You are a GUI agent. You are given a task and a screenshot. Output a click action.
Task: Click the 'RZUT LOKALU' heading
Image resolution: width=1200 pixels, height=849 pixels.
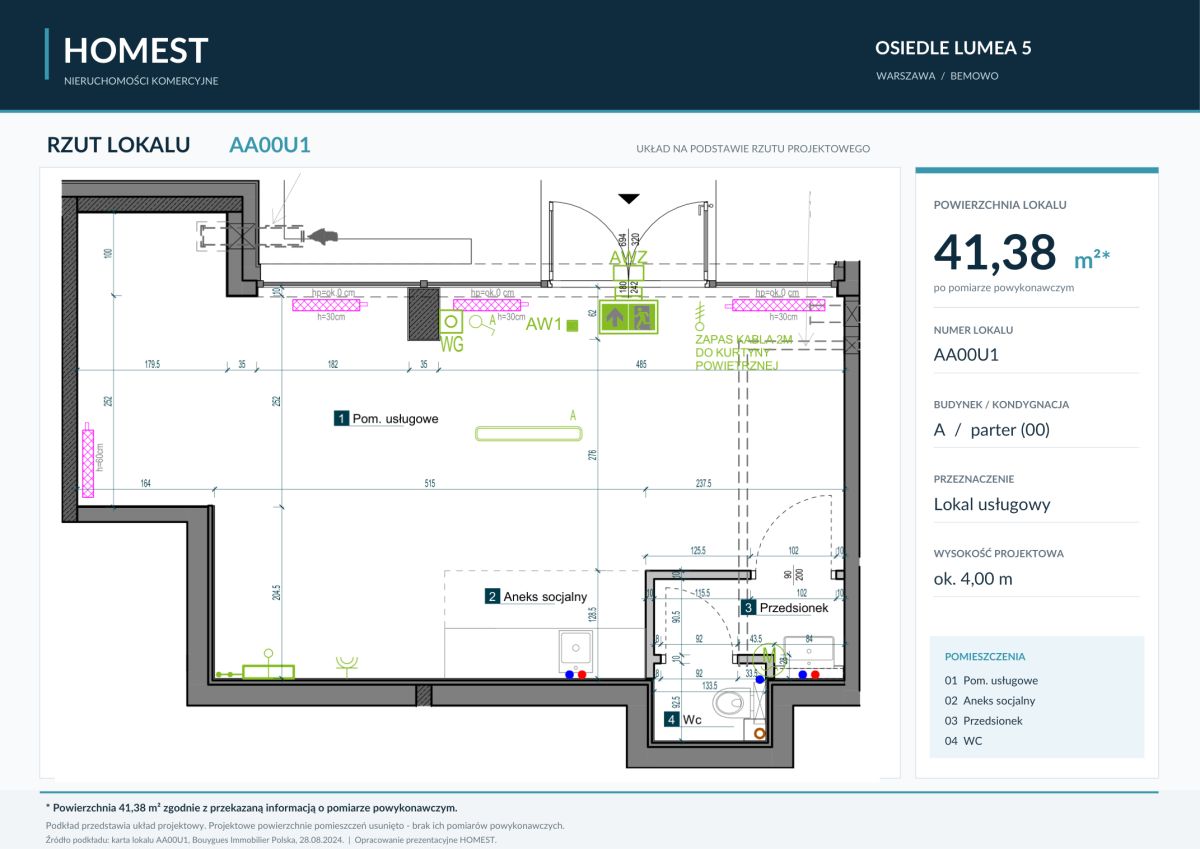click(118, 144)
